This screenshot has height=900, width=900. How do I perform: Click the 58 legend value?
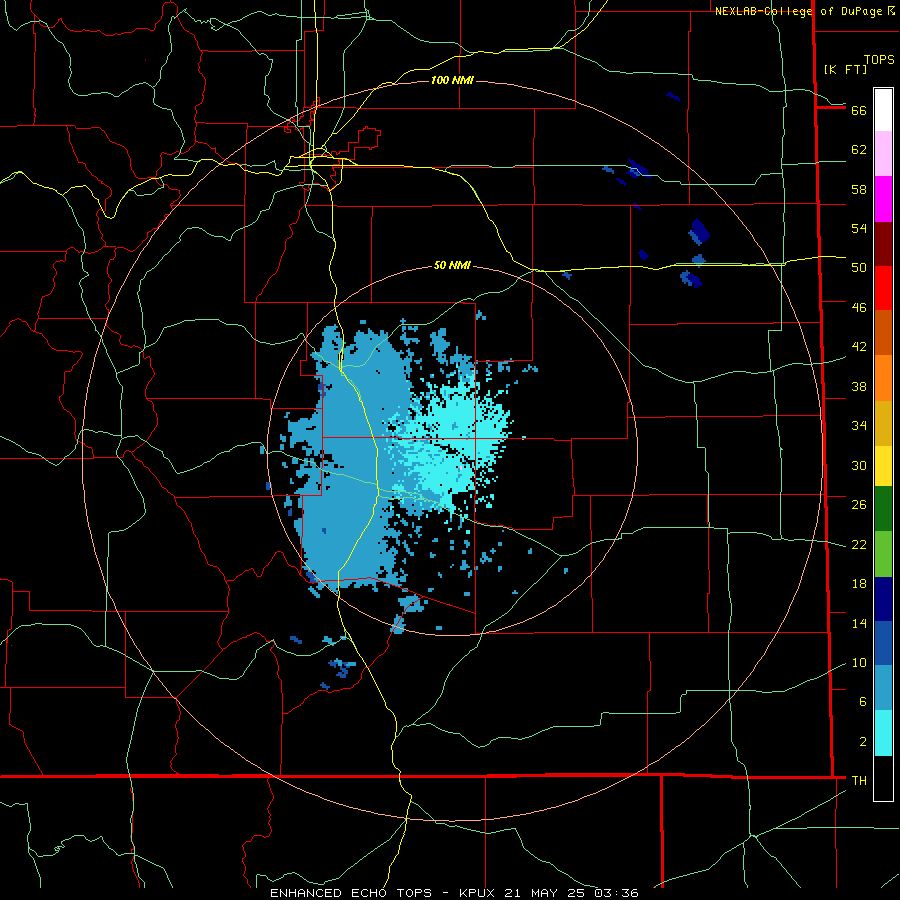tap(859, 189)
